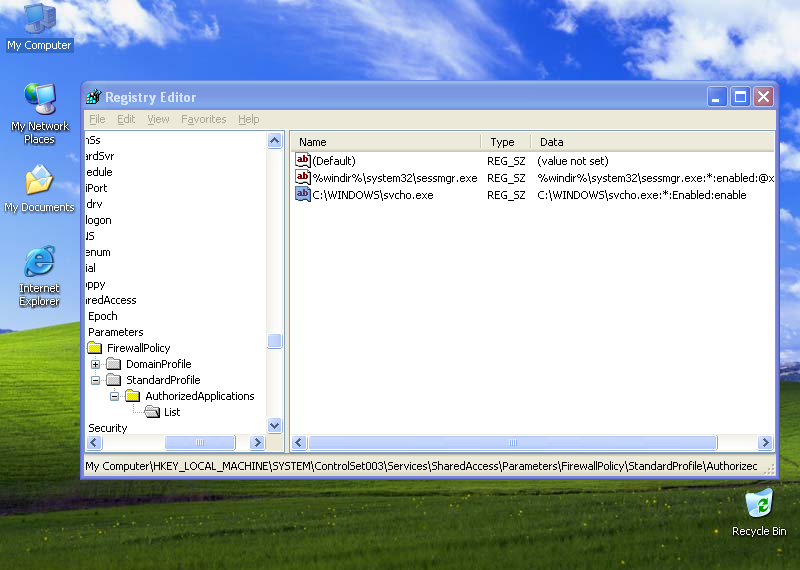Click 'C:\WINDOWS\svcho.exe:*:Enabled:enable' data cell
Screen dimensions: 800x570
tap(641, 195)
